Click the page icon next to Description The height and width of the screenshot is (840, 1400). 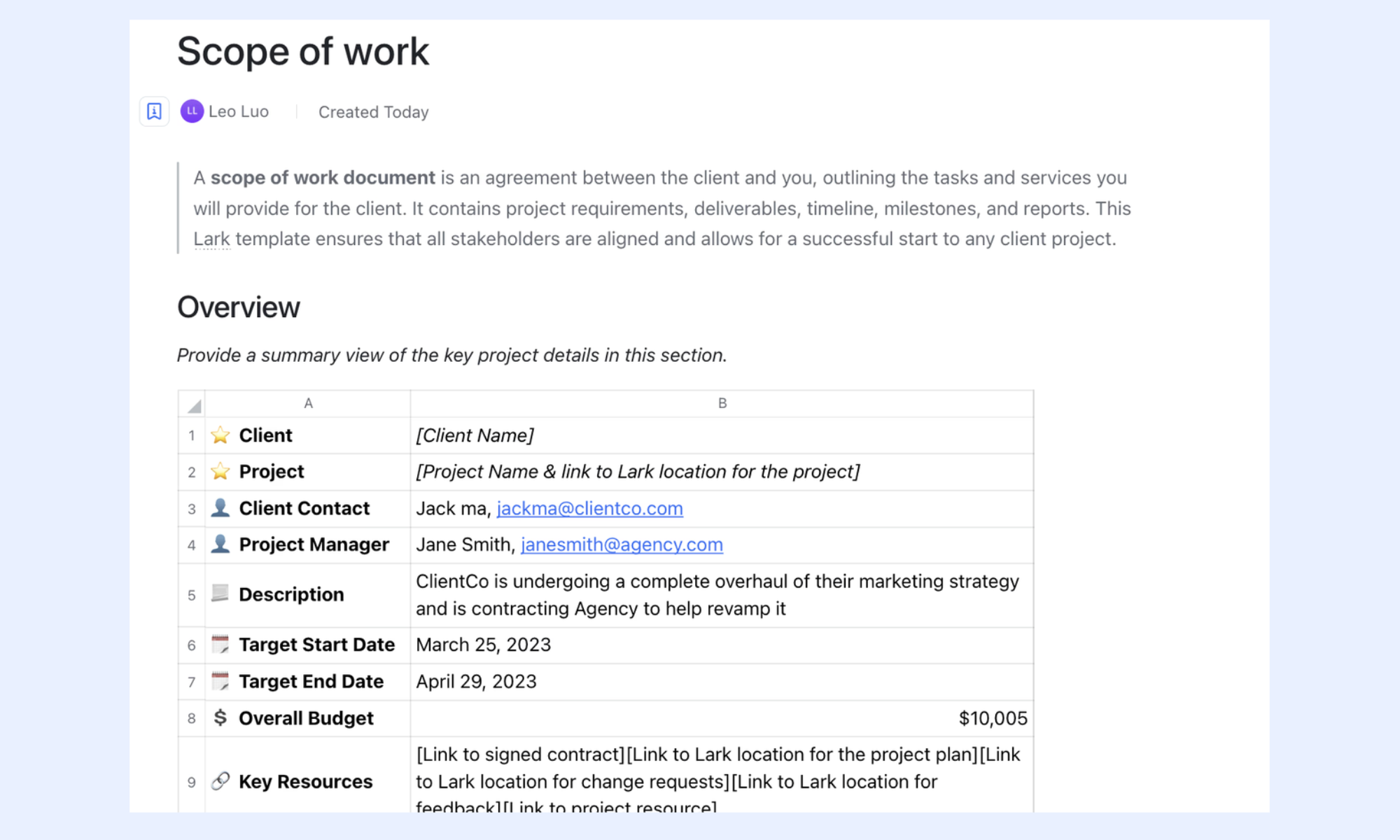(220, 594)
